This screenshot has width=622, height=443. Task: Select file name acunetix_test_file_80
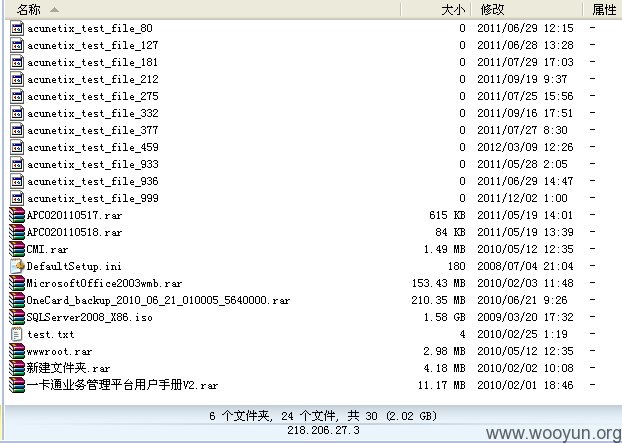pos(90,29)
